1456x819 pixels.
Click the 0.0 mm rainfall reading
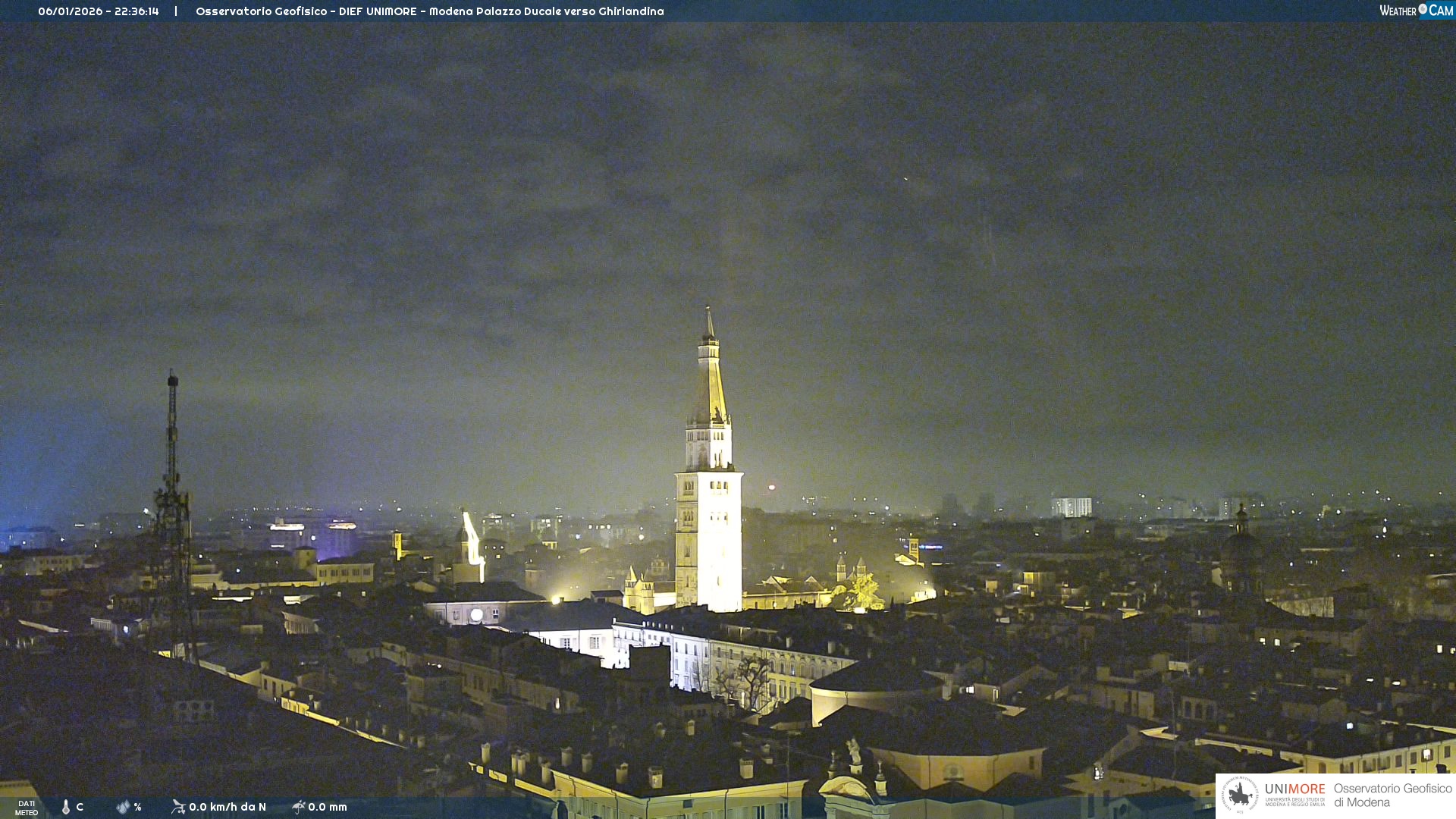pos(328,807)
